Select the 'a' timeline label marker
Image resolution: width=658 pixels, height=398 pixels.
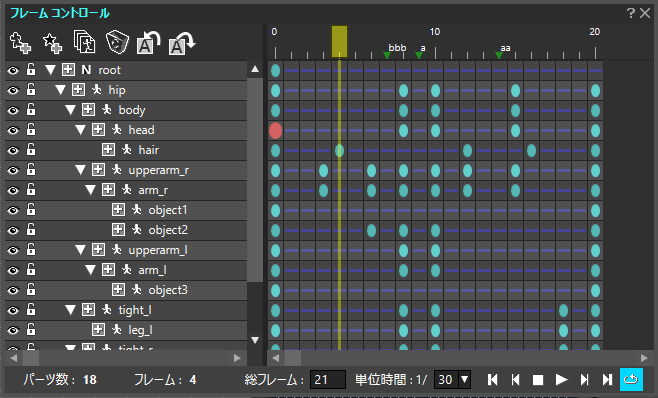(419, 55)
